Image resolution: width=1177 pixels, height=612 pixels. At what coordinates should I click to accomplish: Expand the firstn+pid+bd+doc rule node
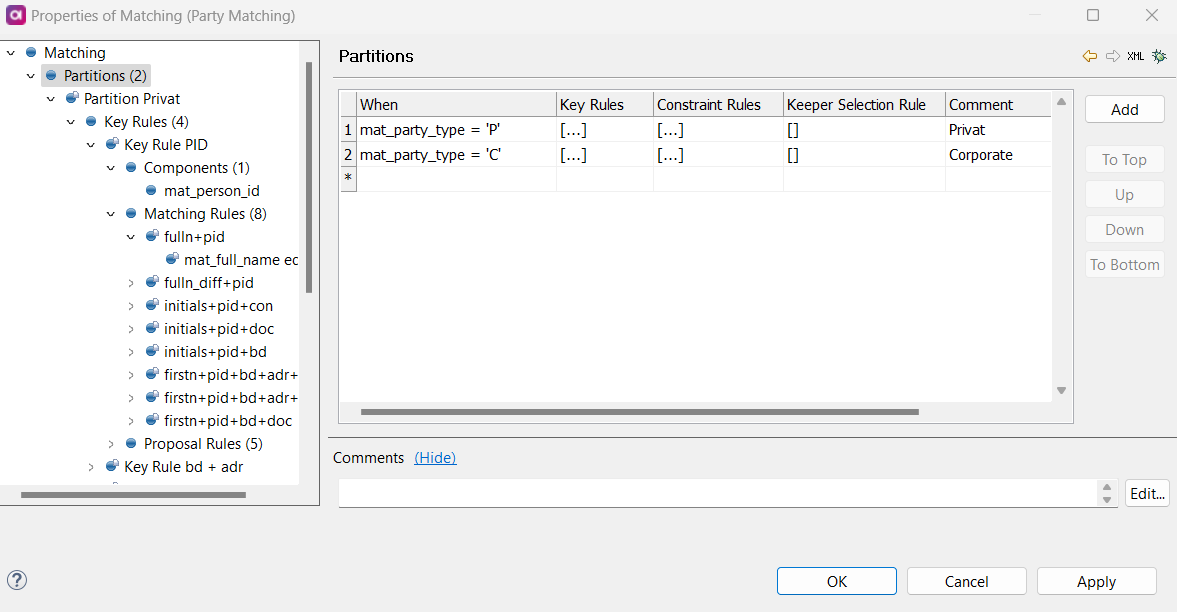coord(131,421)
